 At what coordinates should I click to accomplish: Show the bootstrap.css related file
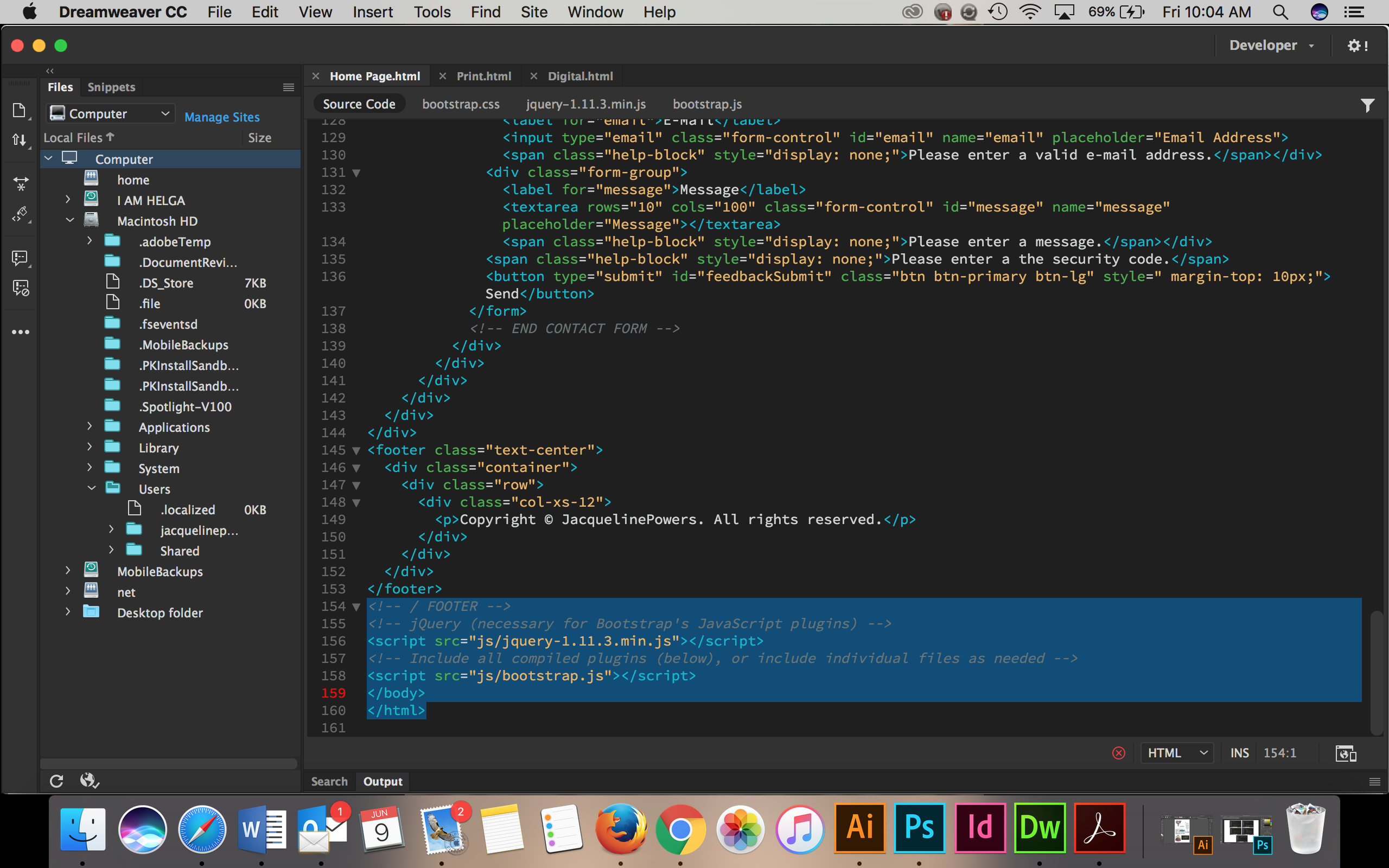461,104
